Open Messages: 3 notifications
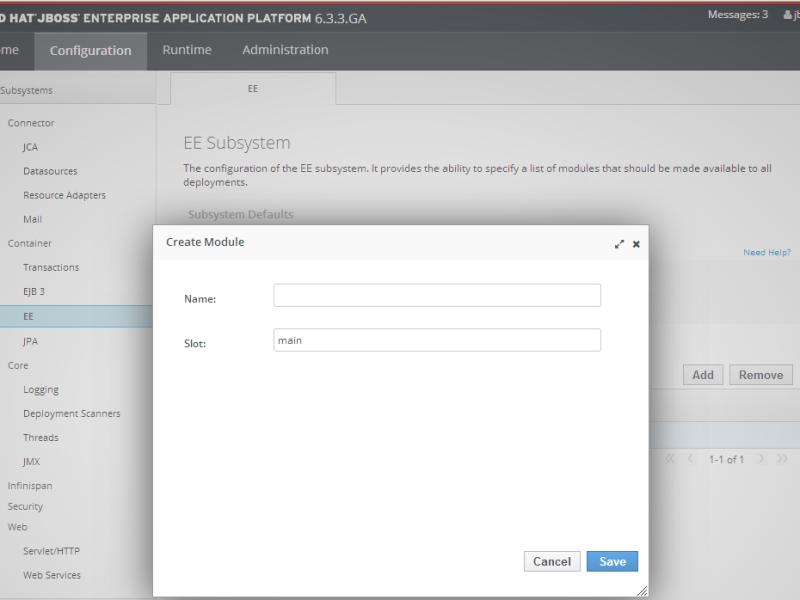The image size is (800, 600). coord(738,15)
